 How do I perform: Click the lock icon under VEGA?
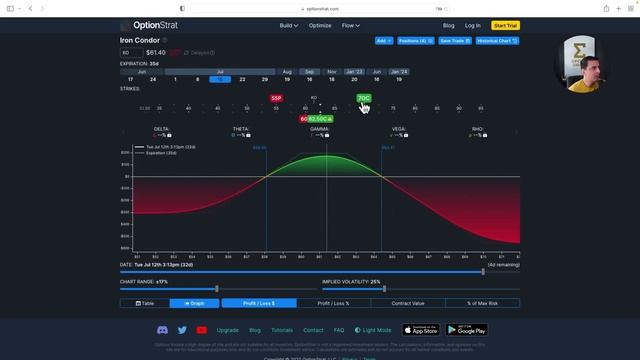406,135
